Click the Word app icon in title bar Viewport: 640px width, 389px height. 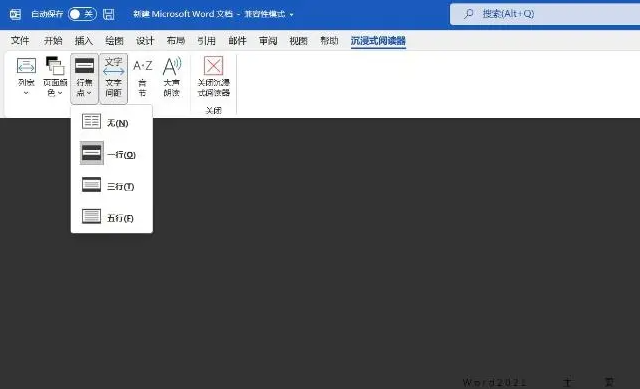pyautogui.click(x=16, y=14)
